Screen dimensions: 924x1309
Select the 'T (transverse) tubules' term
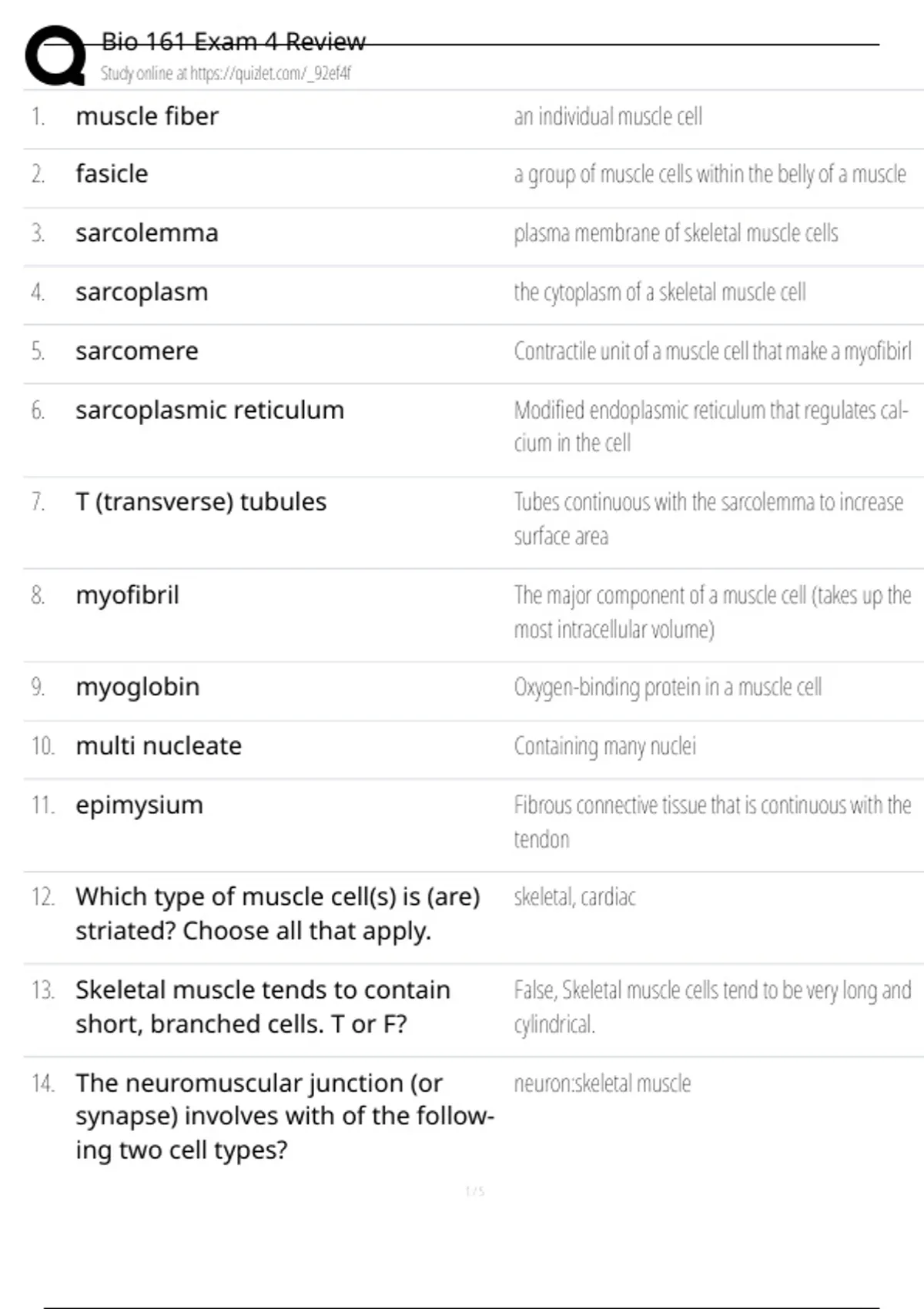click(201, 502)
